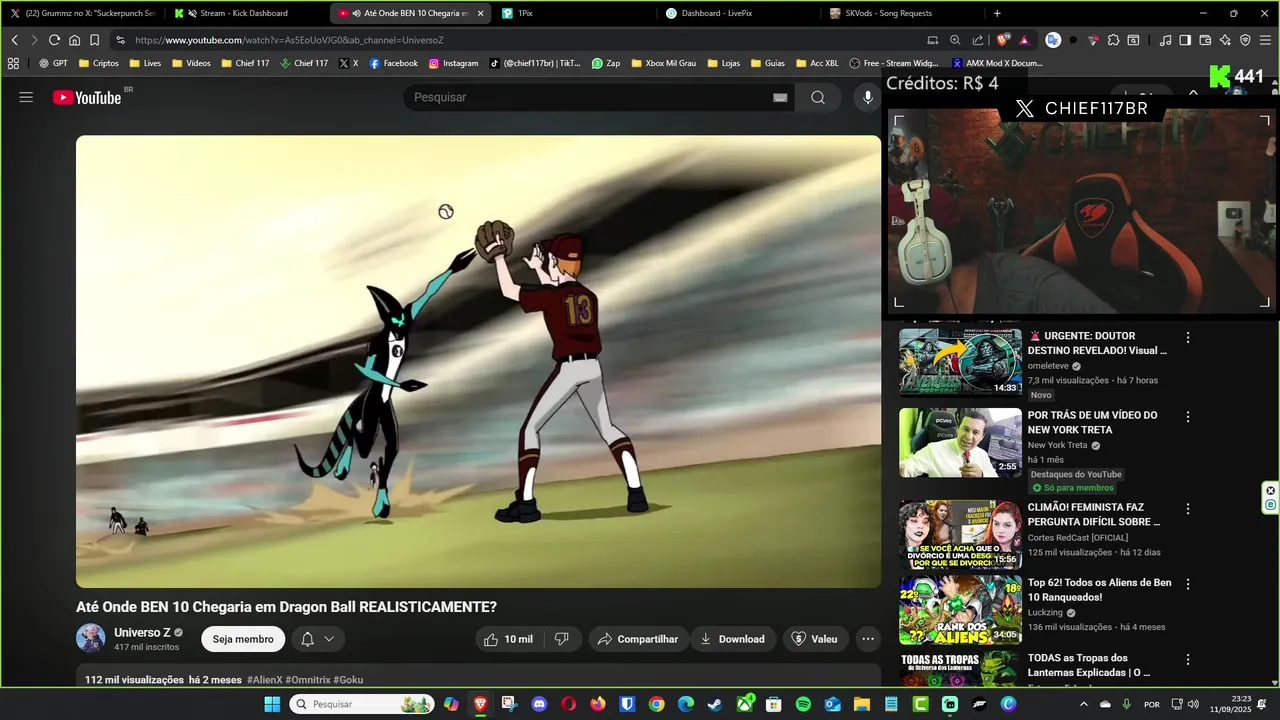1280x720 pixels.
Task: Go to browser home page
Action: click(74, 40)
